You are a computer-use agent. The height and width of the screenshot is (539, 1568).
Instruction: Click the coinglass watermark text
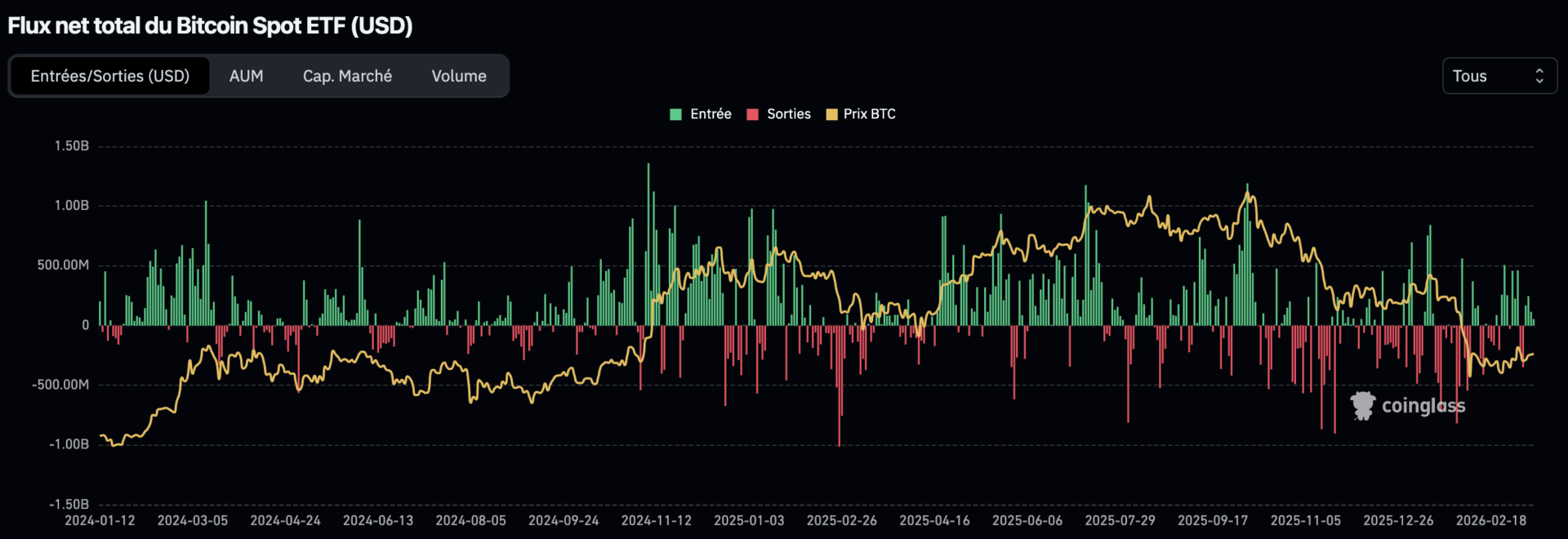point(1423,406)
